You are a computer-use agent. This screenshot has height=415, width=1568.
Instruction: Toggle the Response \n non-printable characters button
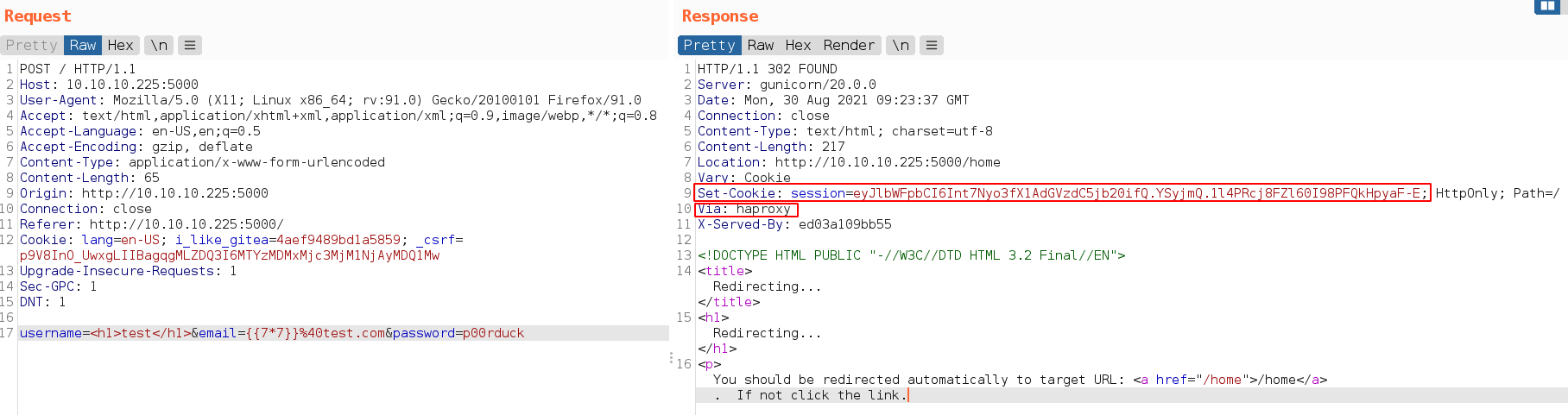901,46
